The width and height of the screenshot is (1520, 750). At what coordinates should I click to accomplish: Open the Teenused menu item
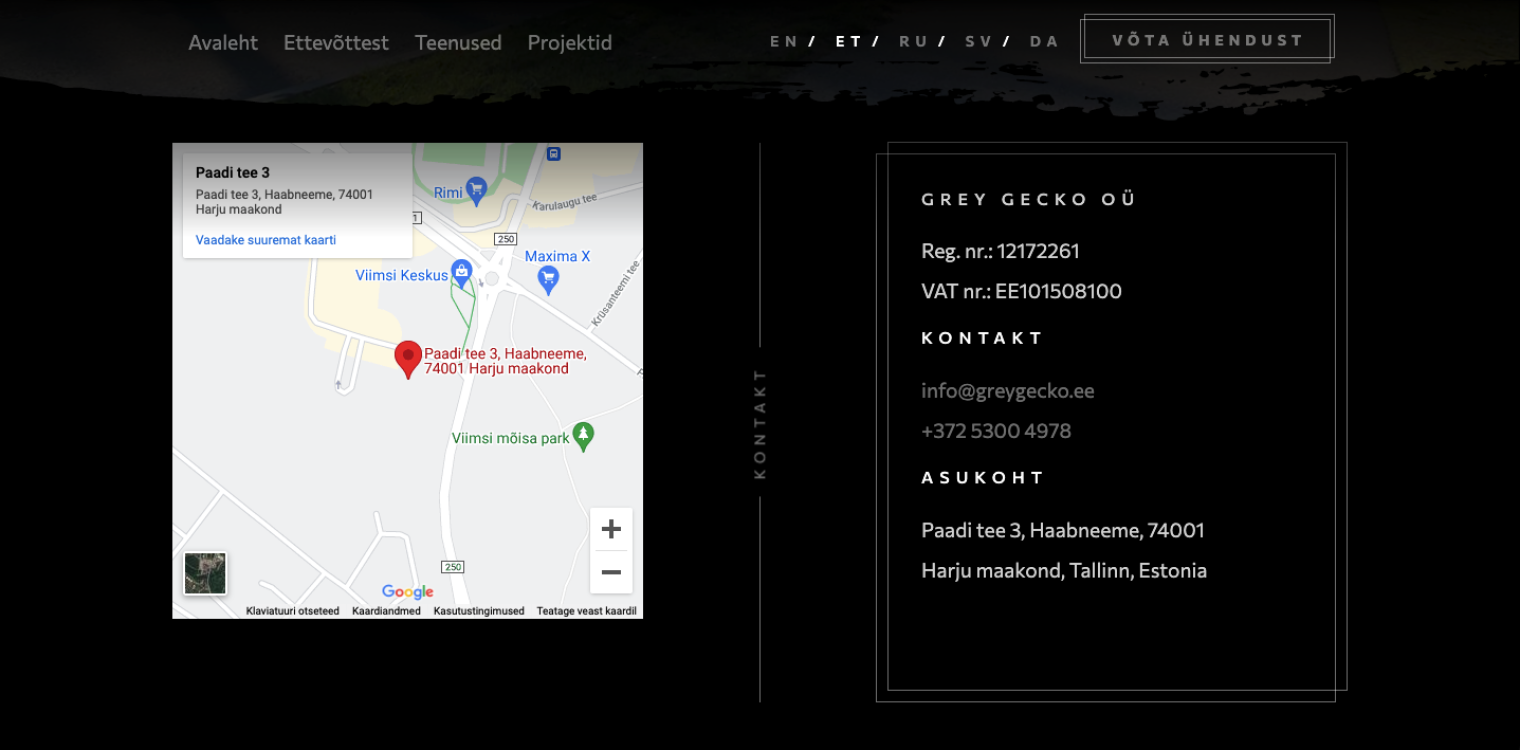(x=458, y=43)
